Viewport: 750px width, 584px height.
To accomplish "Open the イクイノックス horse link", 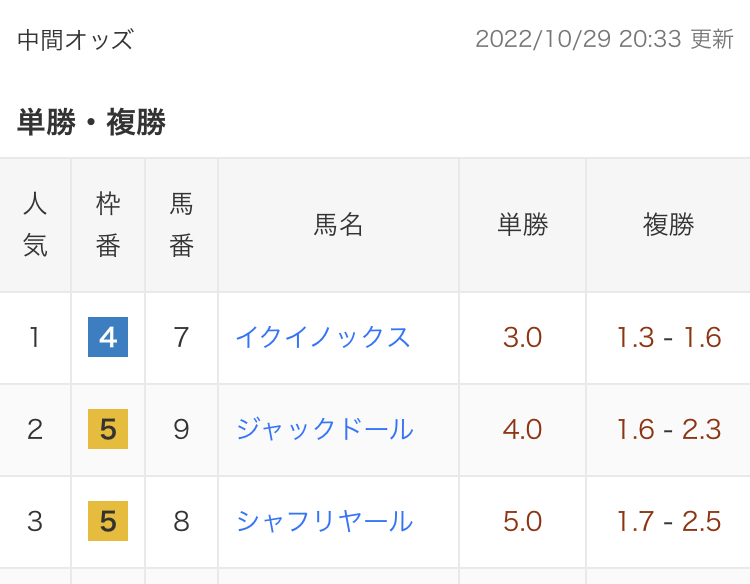I will coord(323,338).
